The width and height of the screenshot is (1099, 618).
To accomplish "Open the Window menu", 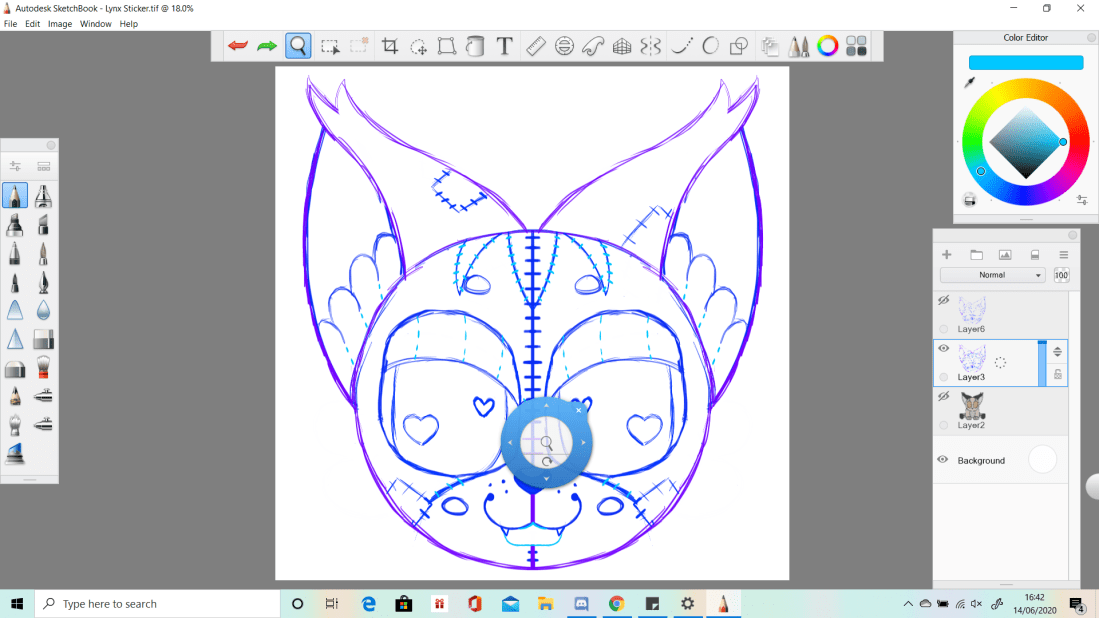I will coord(95,23).
